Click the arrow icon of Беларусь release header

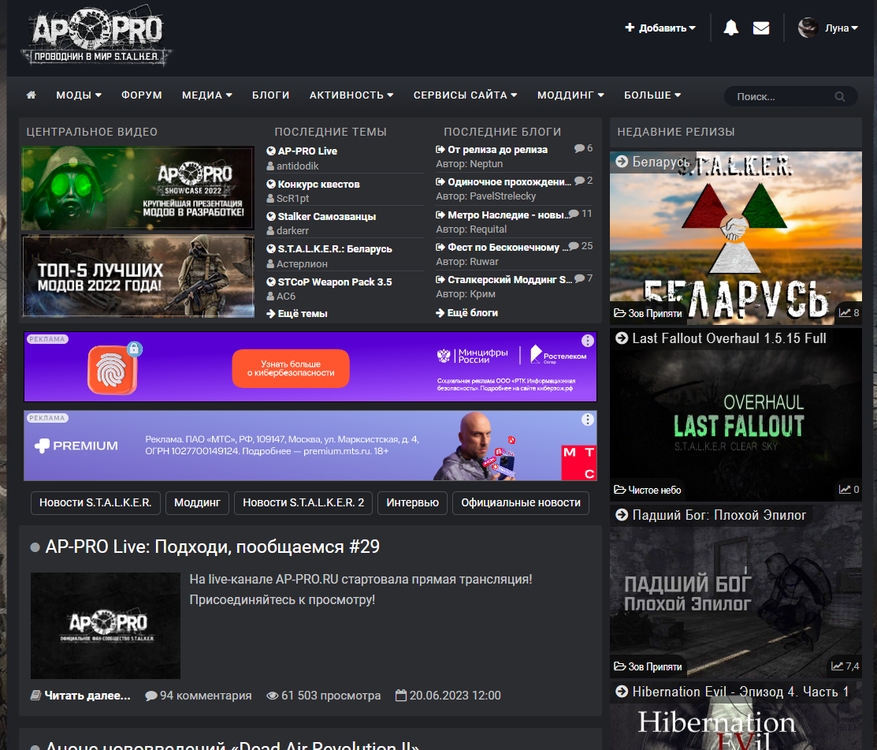click(621, 162)
